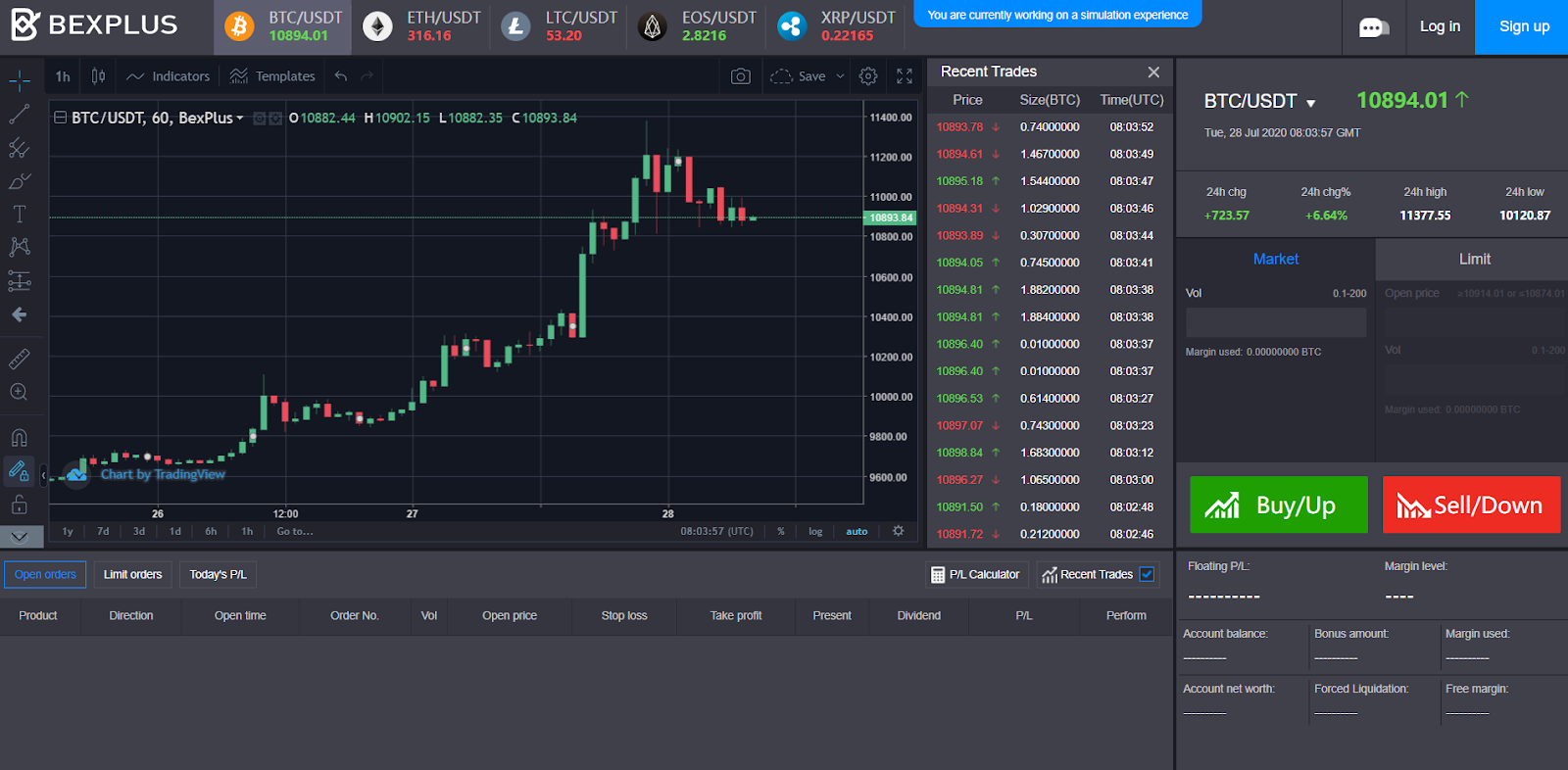The width and height of the screenshot is (1568, 770).
Task: Toggle auto scale on the chart
Action: tap(857, 532)
